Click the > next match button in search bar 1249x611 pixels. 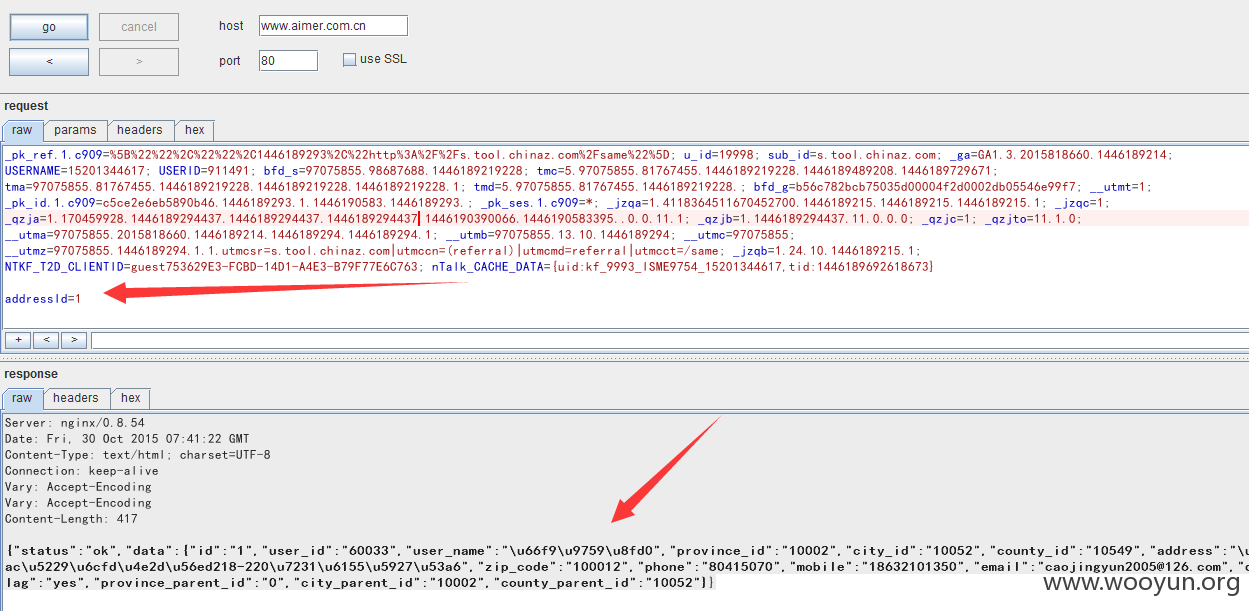[x=73, y=340]
